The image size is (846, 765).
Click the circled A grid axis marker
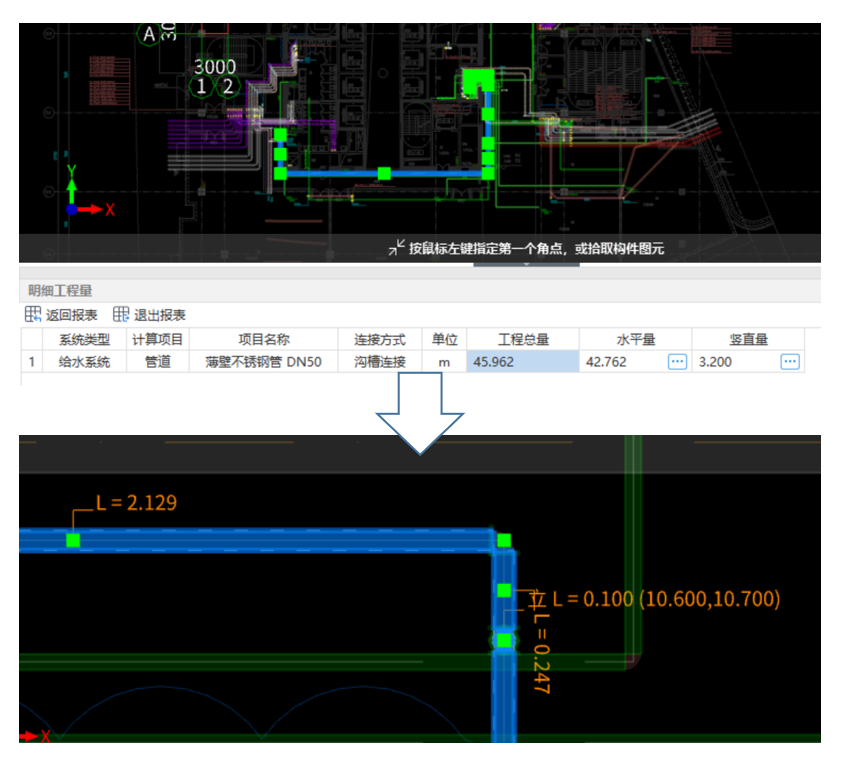(150, 34)
